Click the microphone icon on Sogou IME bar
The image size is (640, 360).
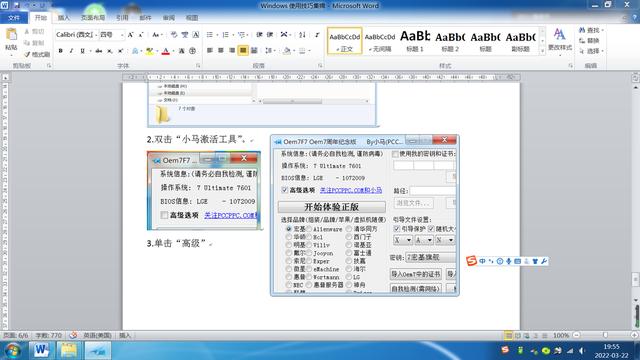click(x=509, y=261)
